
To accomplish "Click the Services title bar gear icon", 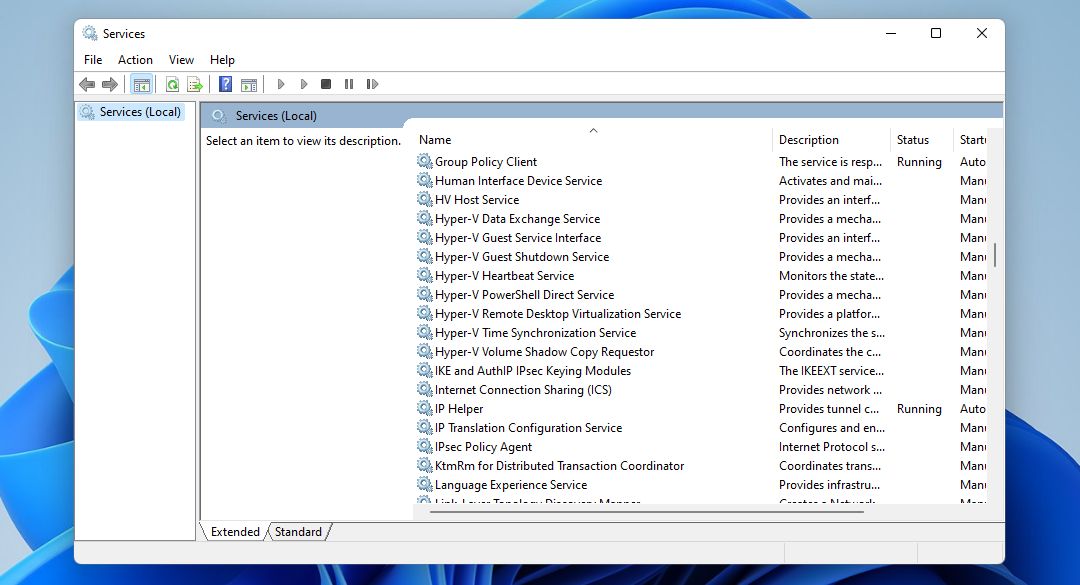I will coord(90,33).
